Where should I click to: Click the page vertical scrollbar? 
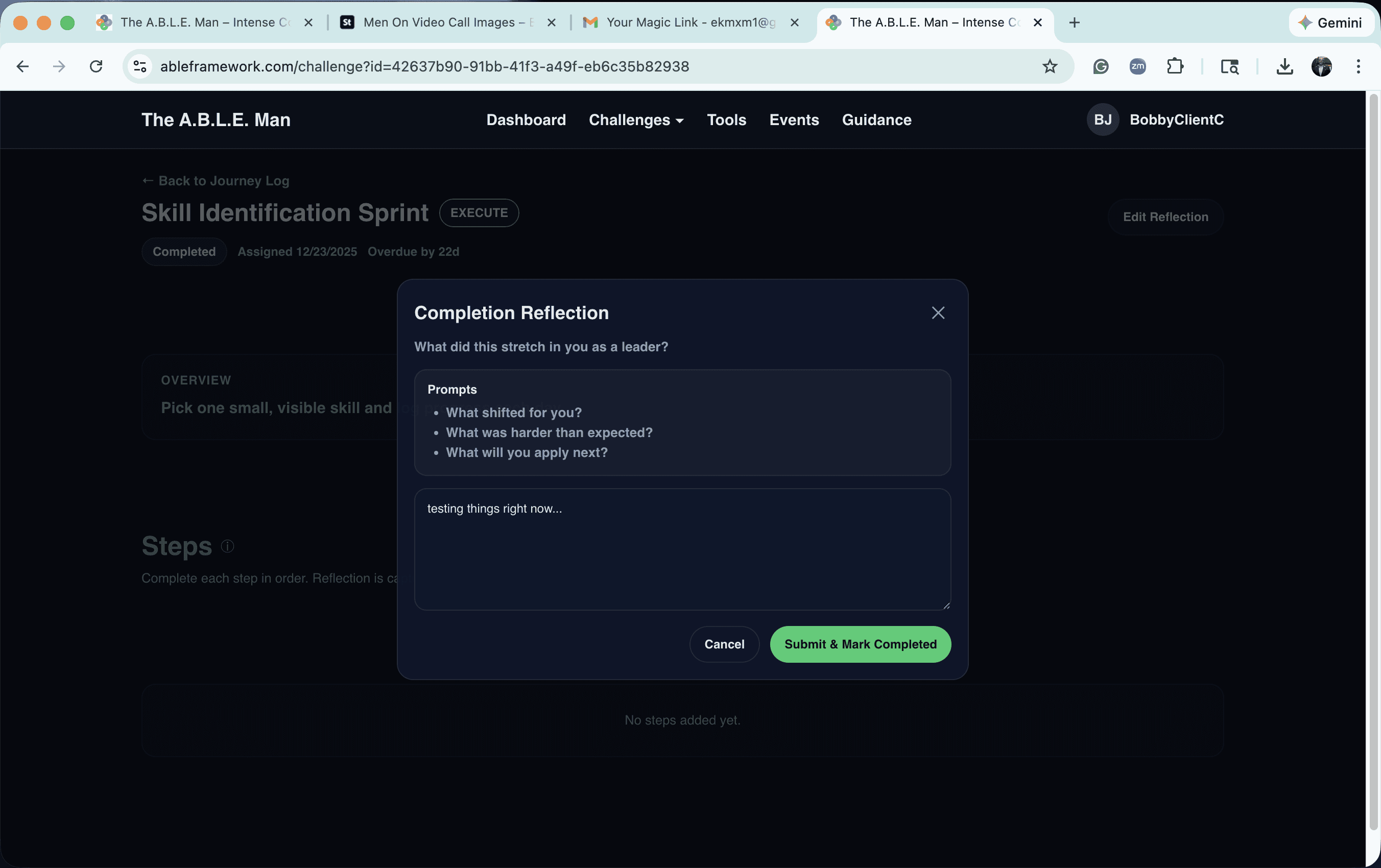click(1373, 459)
